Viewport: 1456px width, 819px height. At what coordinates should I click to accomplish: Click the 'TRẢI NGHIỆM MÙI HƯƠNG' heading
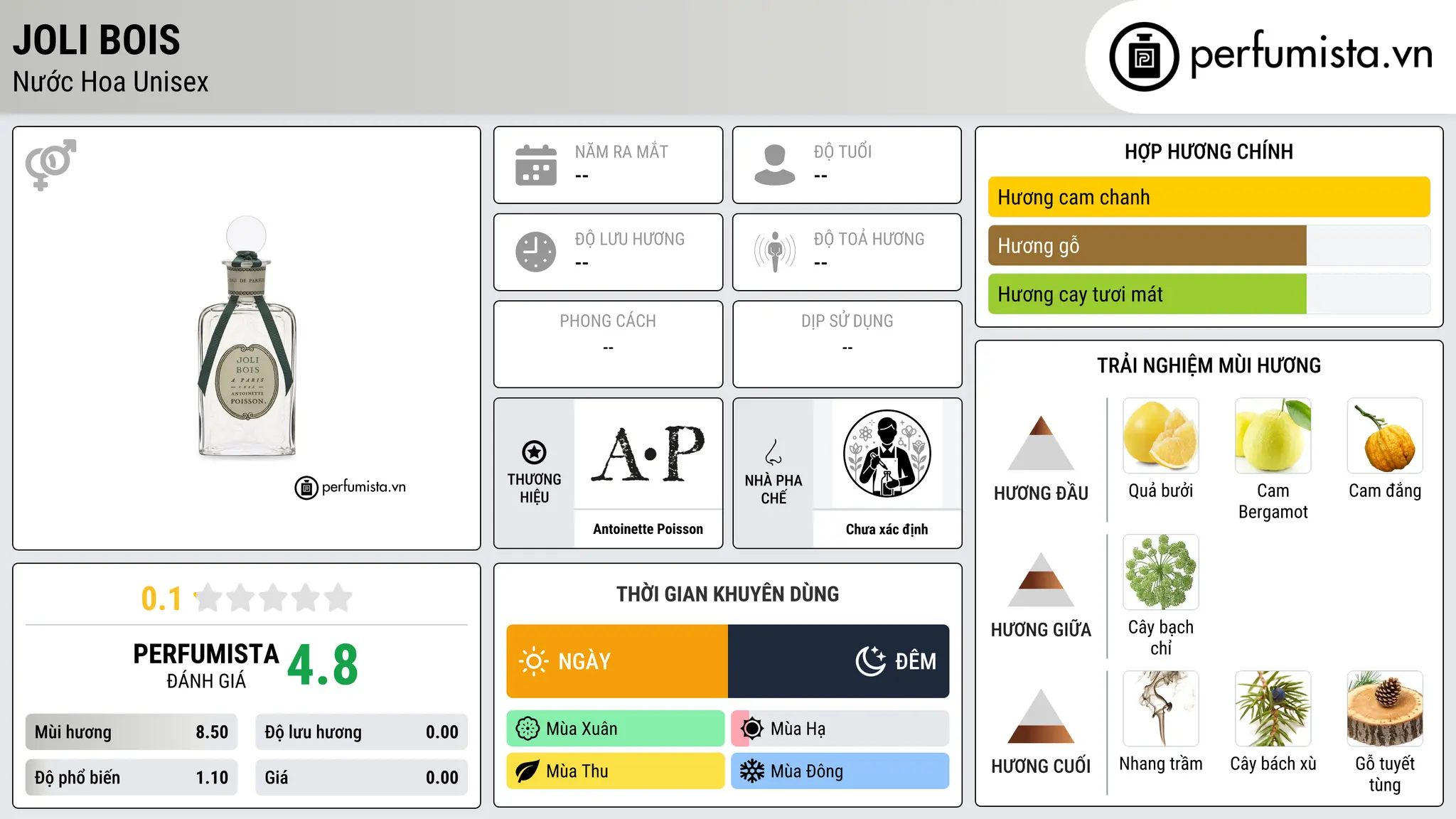point(1209,365)
